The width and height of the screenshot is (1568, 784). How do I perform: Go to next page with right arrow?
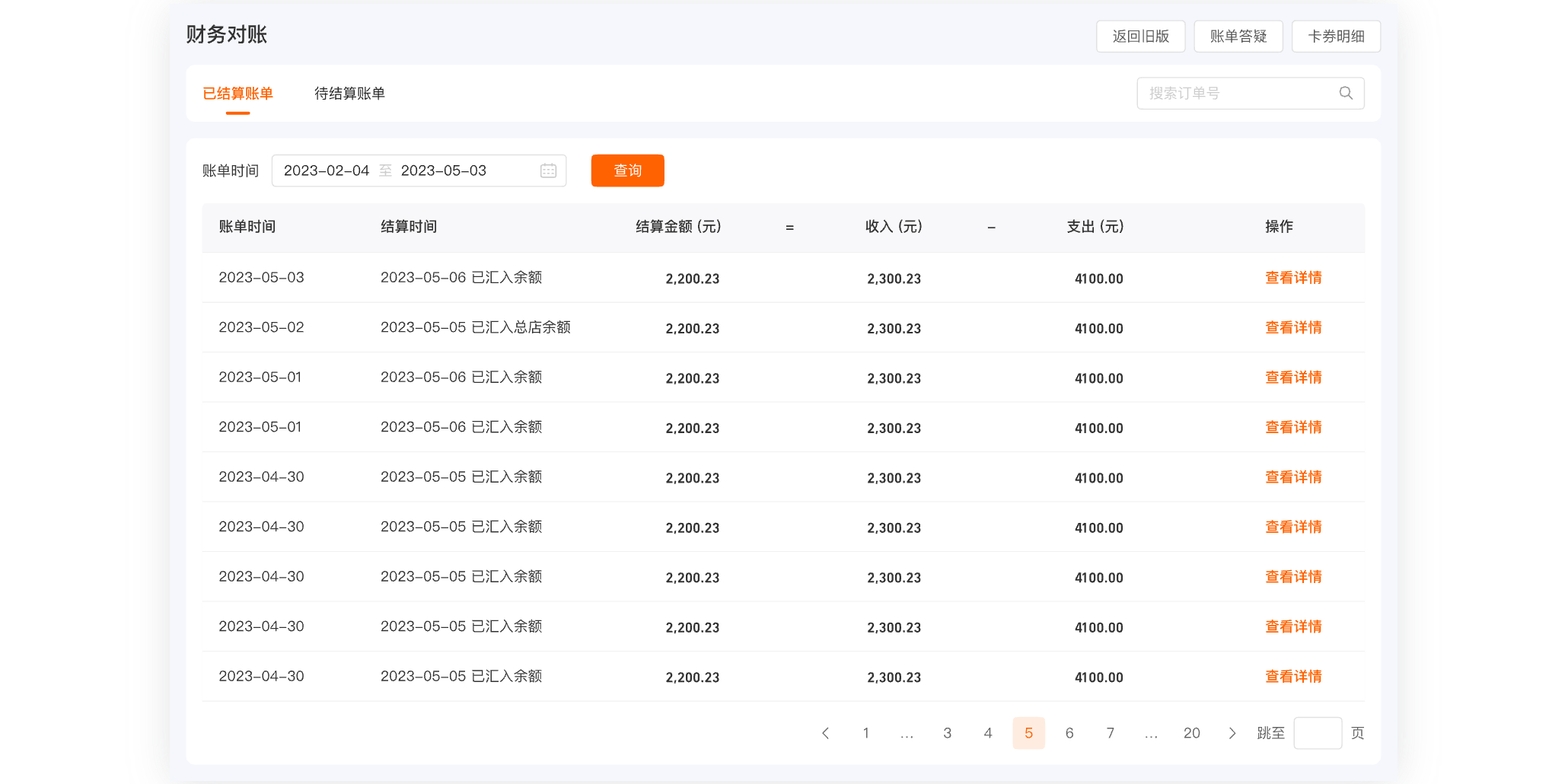click(1232, 733)
